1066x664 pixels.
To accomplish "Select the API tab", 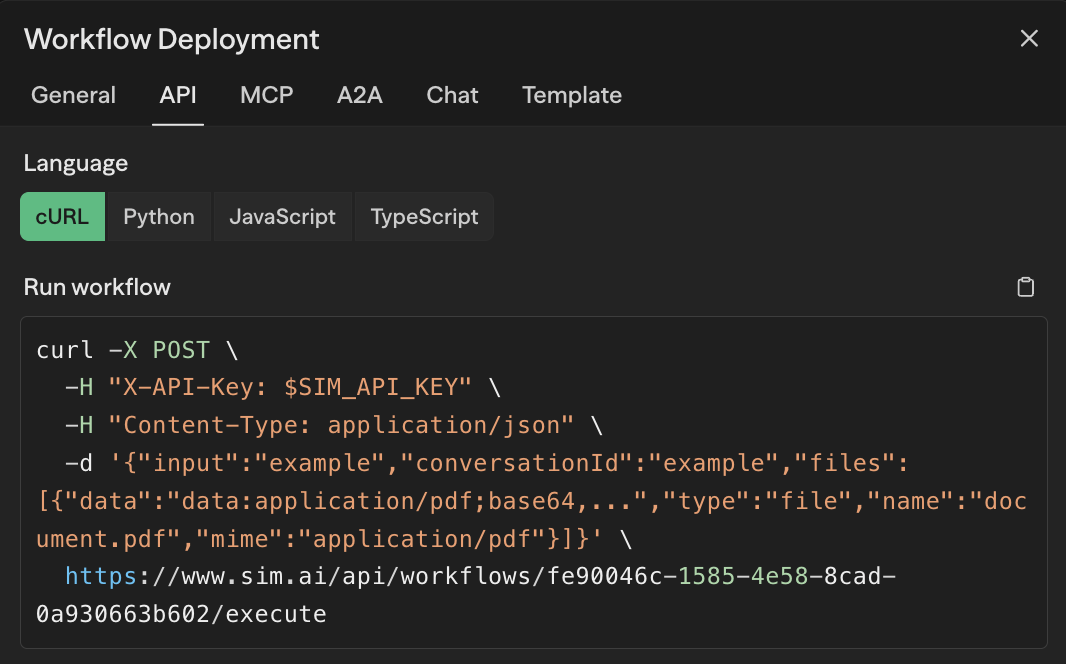I will point(178,95).
